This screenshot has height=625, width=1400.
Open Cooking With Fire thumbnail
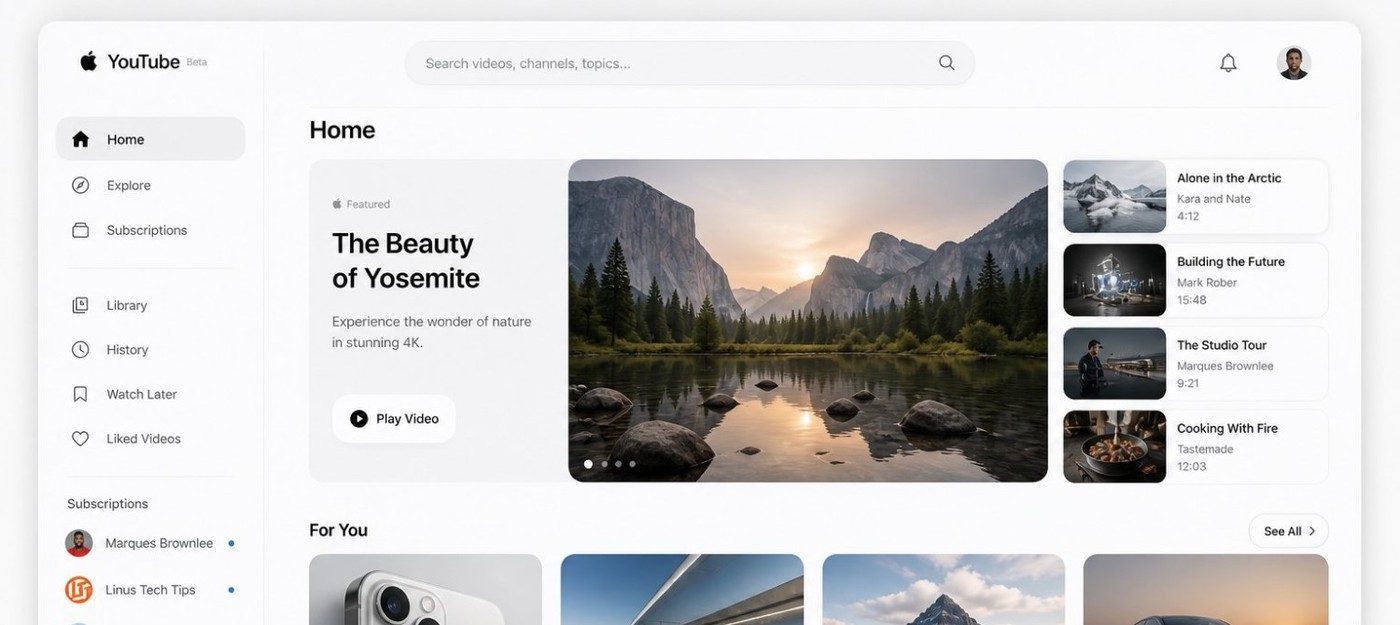(x=1114, y=447)
